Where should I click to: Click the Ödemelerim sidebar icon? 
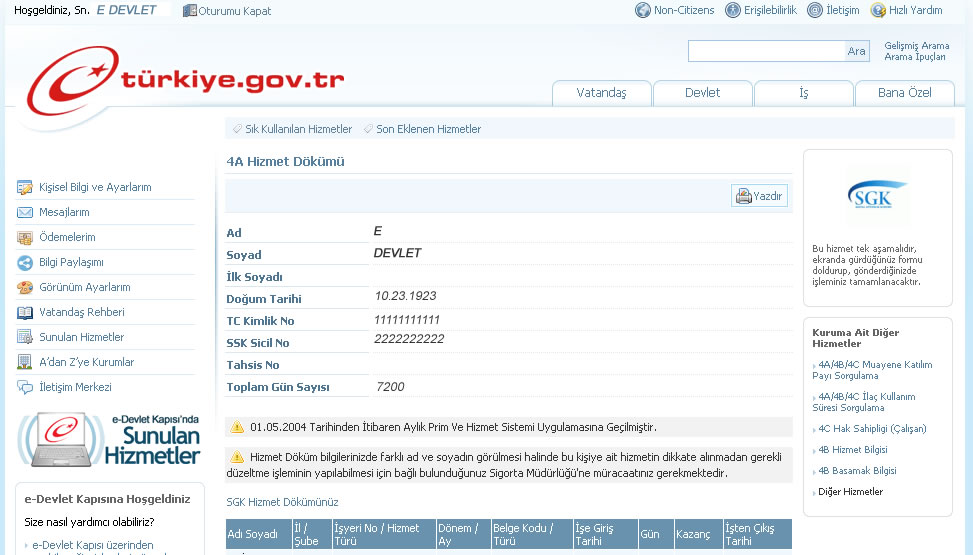point(25,238)
